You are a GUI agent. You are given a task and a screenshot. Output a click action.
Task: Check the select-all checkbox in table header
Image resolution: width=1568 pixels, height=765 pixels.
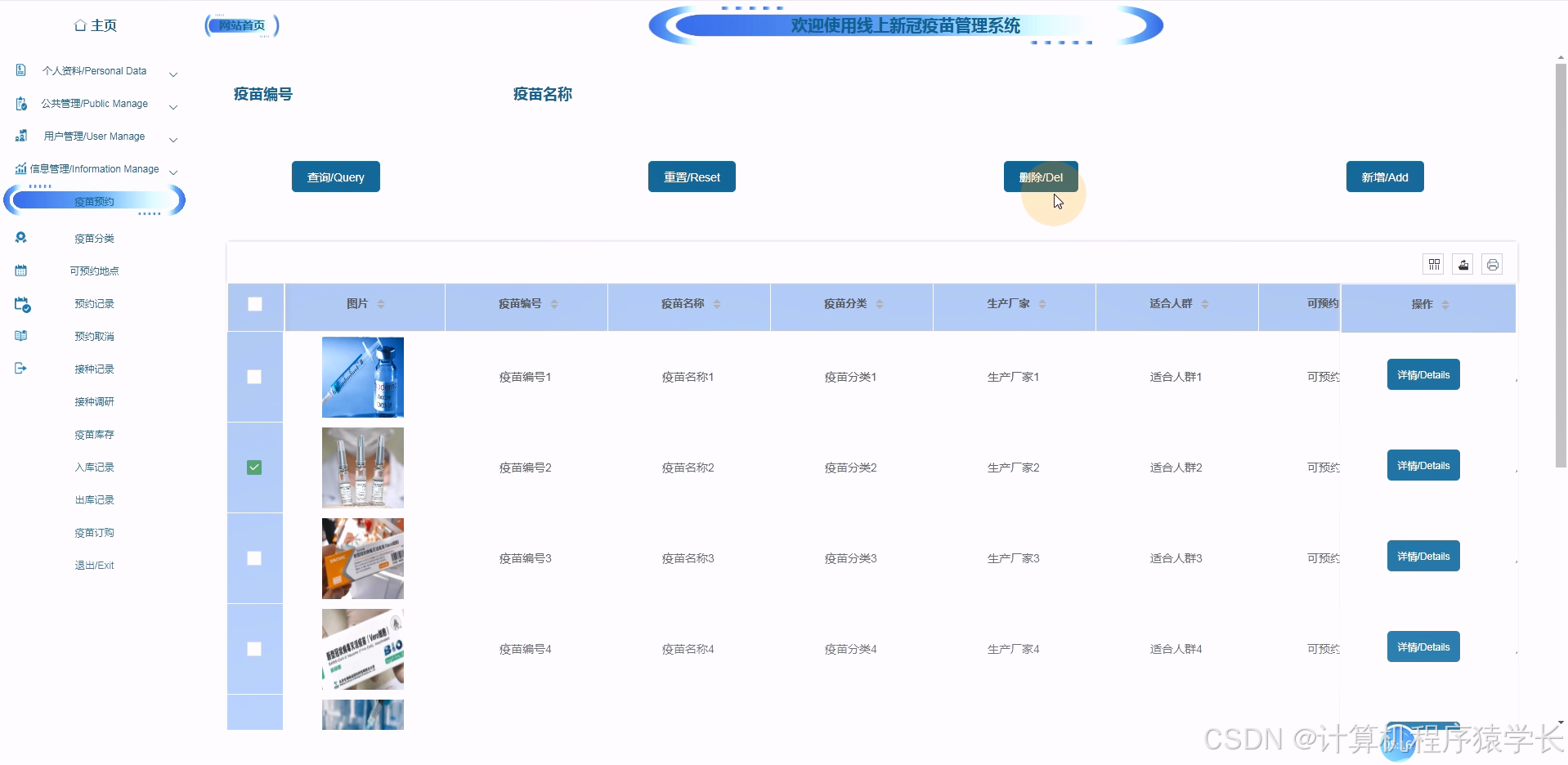pyautogui.click(x=254, y=303)
